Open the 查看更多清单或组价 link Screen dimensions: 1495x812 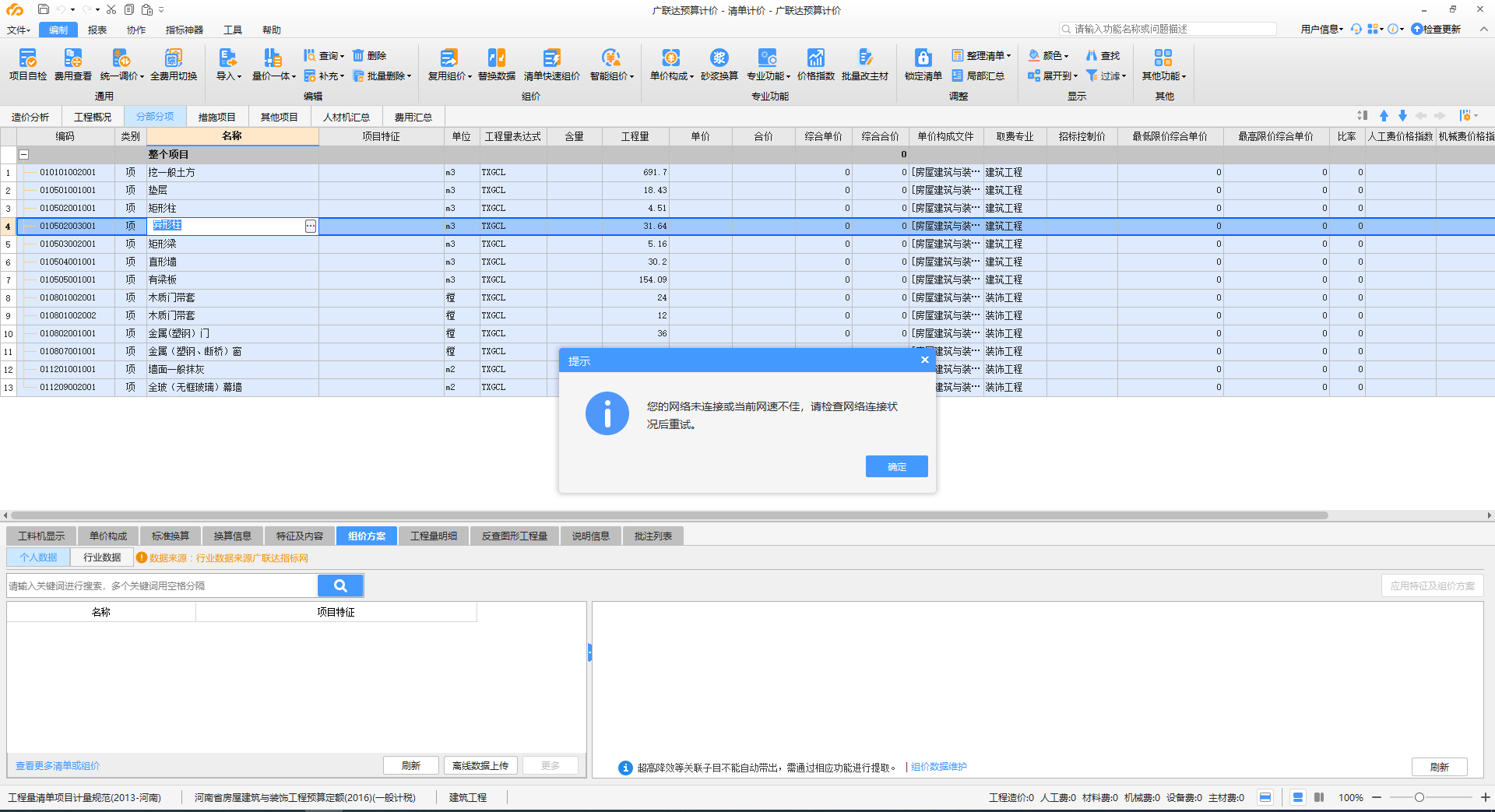click(58, 766)
